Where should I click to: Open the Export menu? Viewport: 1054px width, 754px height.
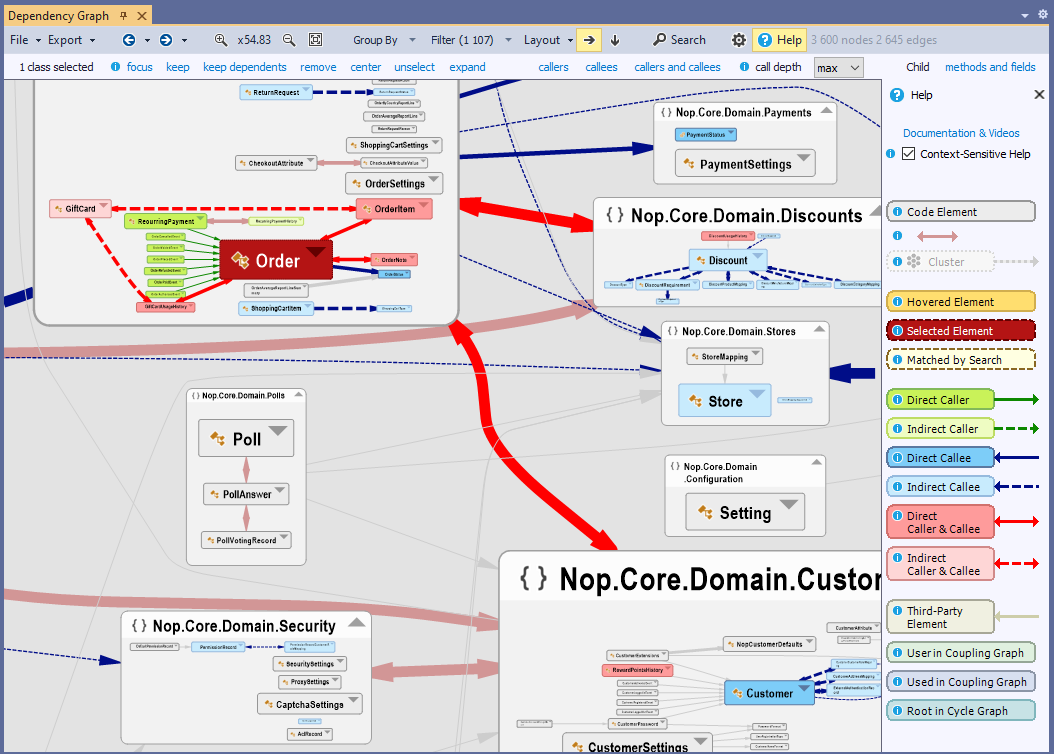point(71,40)
